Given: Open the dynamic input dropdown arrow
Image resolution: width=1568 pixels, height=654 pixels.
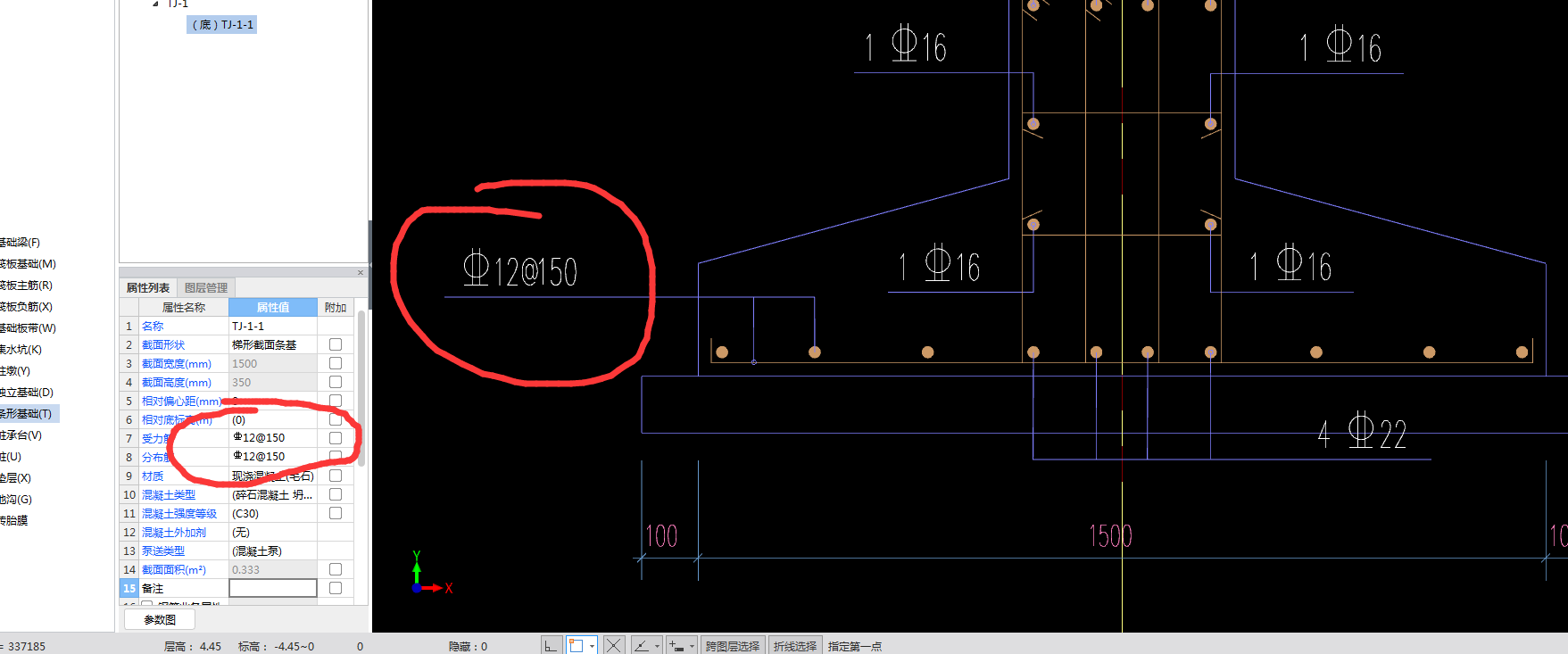Looking at the screenshot, I should point(692,645).
